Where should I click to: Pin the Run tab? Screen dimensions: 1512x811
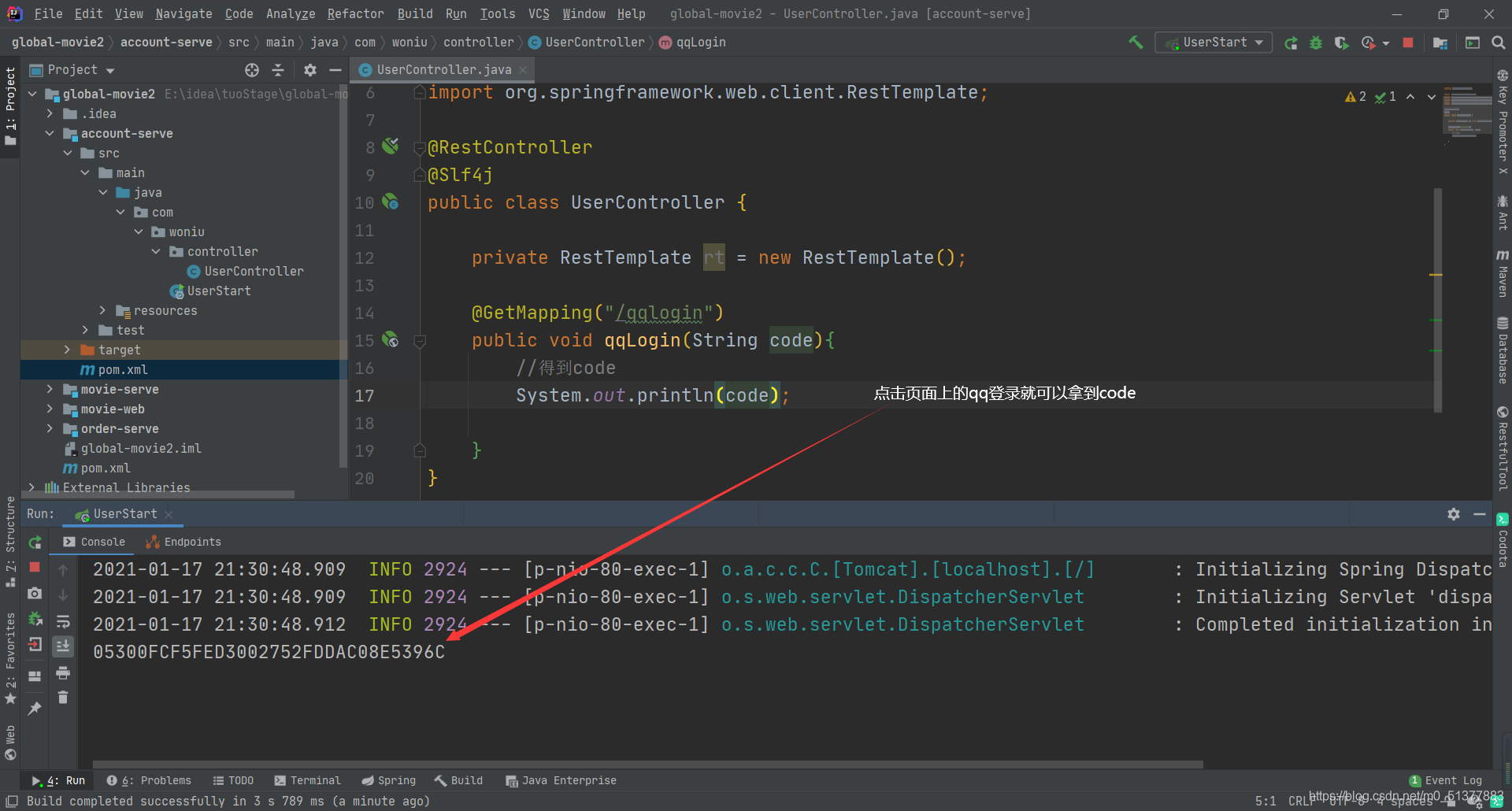point(35,709)
